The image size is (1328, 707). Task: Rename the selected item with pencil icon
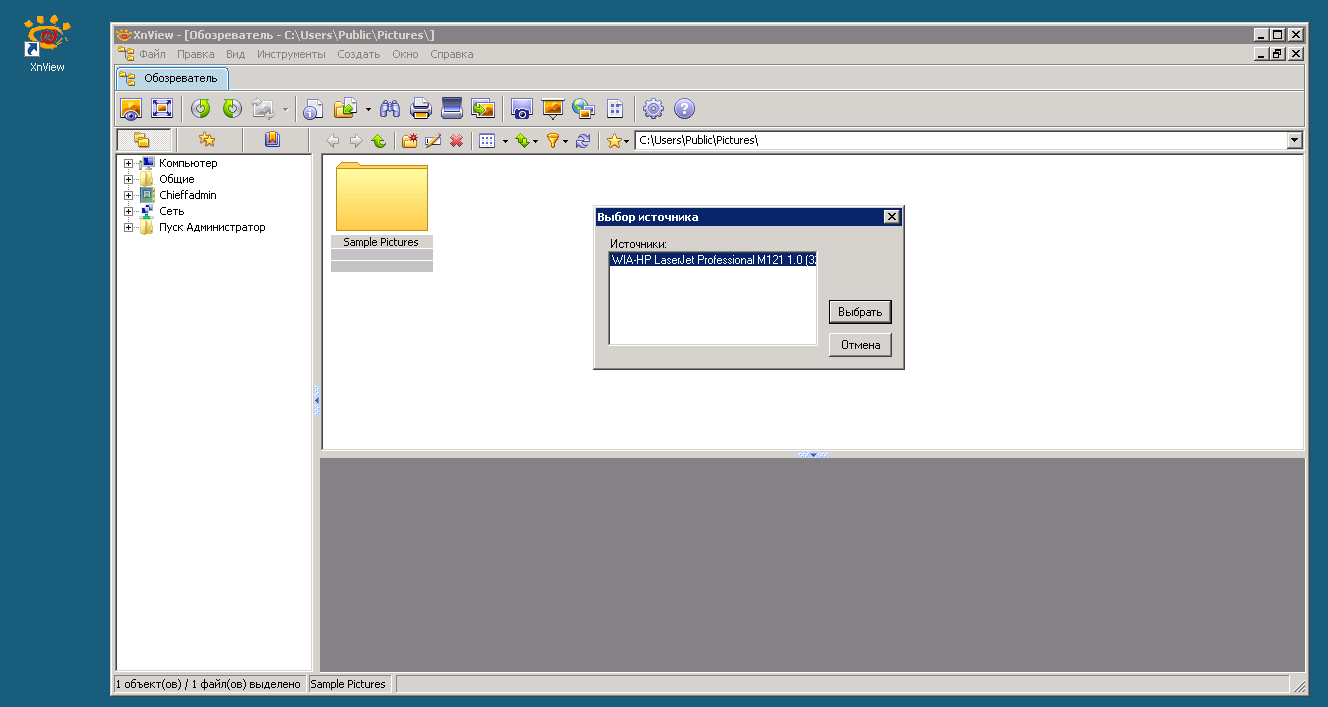(433, 141)
